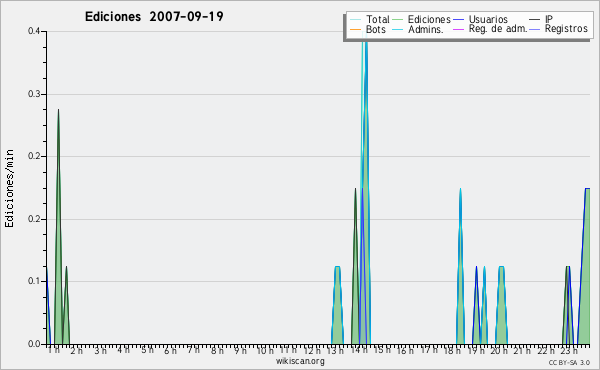Click the green edit peak near 20 h
Screen dimensions: 600x370
501,306
